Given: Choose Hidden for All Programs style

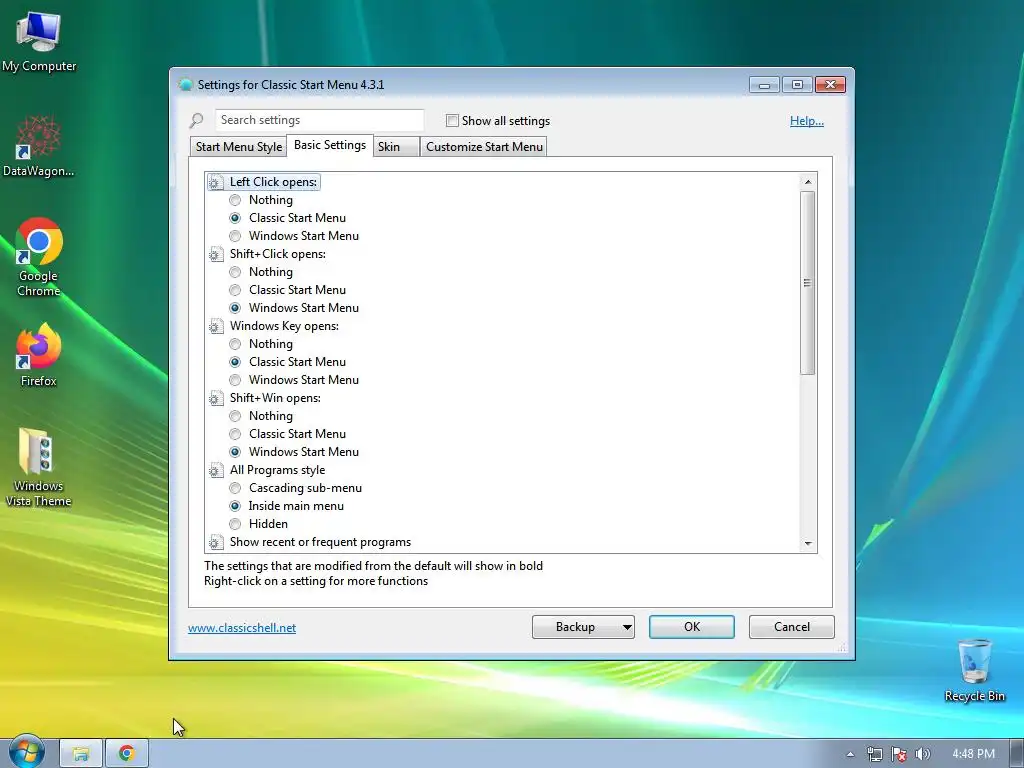Looking at the screenshot, I should [x=235, y=524].
